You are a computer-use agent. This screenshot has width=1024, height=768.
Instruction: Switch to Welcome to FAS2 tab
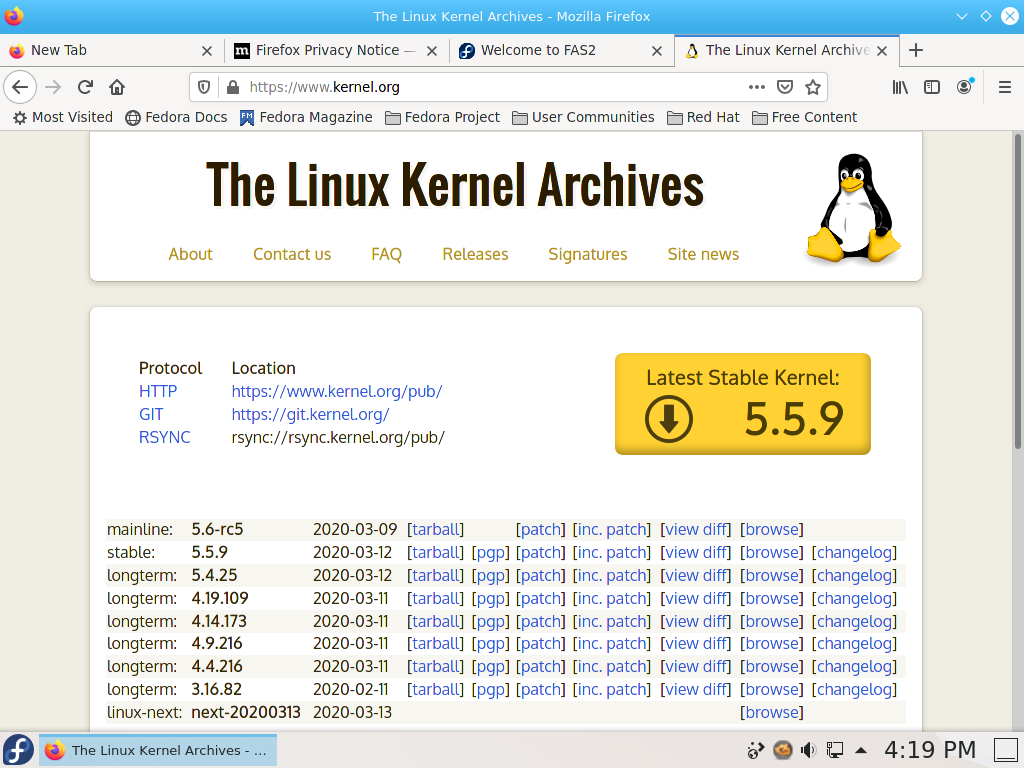tap(561, 50)
